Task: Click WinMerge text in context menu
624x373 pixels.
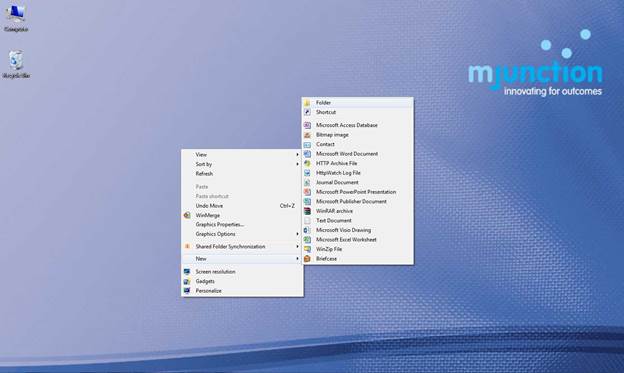Action: pyautogui.click(x=208, y=215)
